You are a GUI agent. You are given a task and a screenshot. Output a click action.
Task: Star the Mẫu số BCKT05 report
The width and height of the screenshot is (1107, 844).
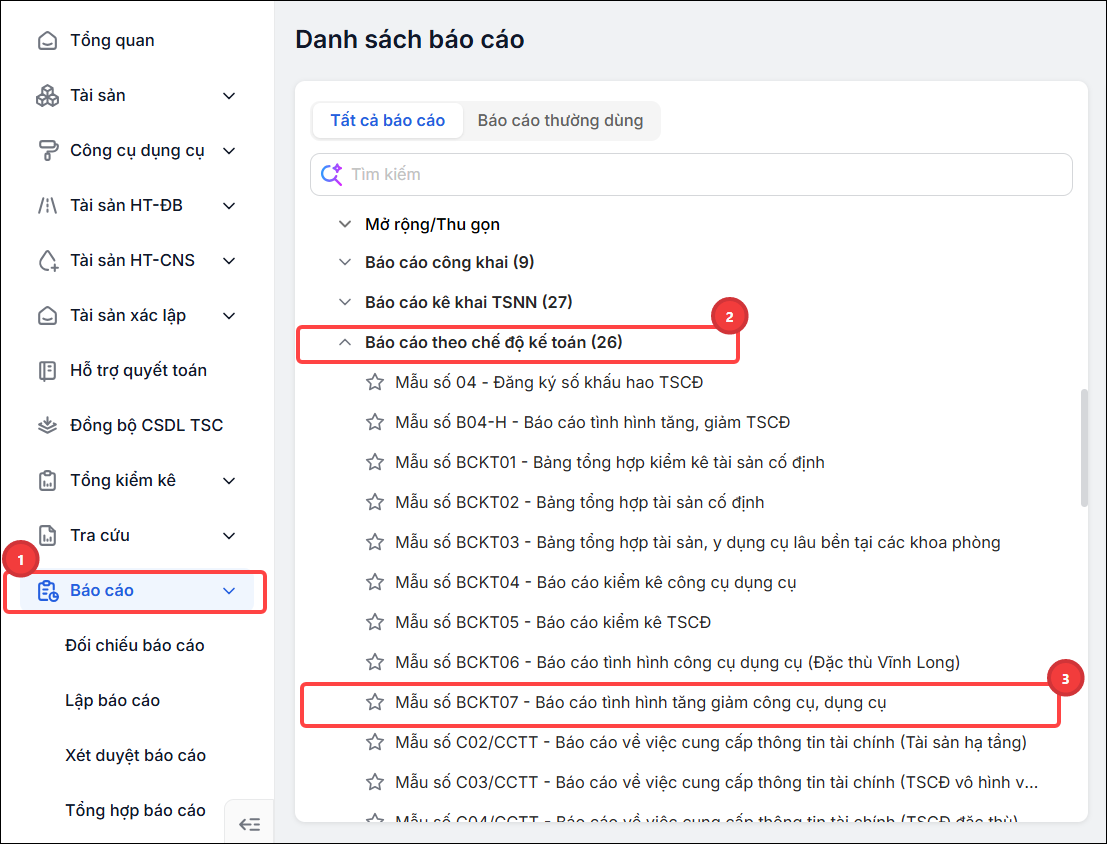tap(375, 622)
